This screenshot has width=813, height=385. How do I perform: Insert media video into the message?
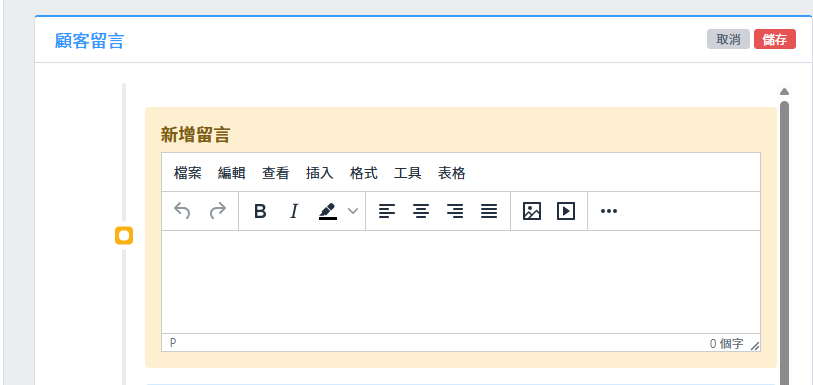coord(566,211)
